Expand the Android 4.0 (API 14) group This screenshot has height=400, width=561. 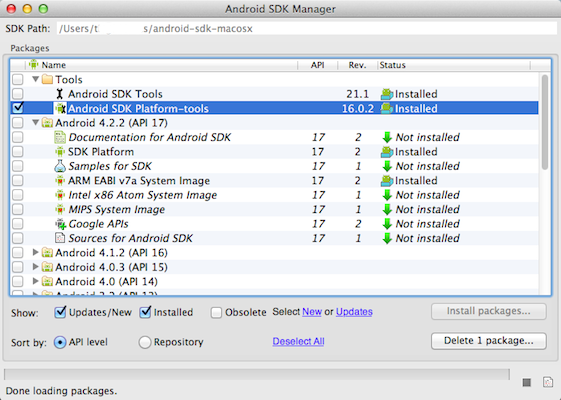pyautogui.click(x=35, y=281)
